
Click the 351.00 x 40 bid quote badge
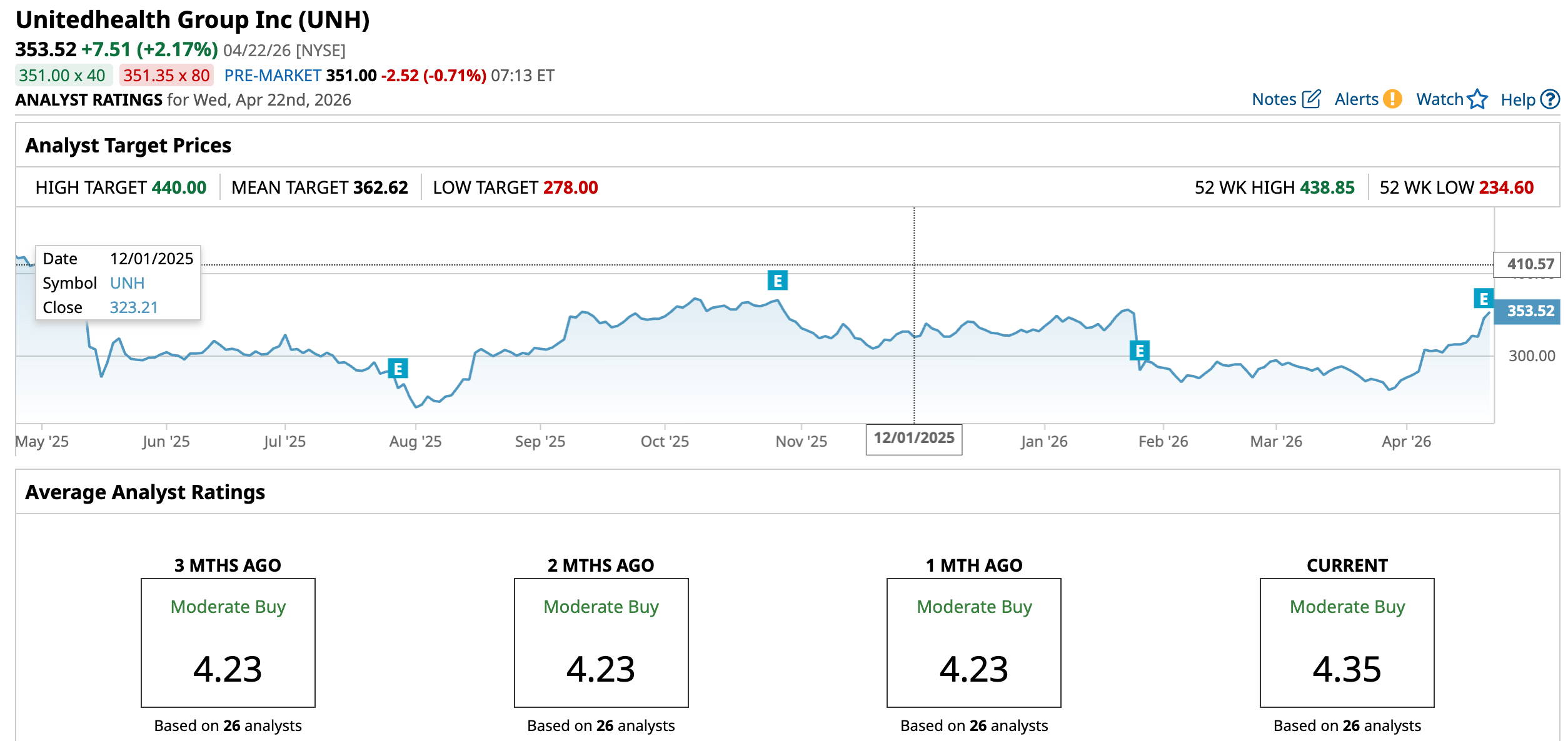pos(63,76)
